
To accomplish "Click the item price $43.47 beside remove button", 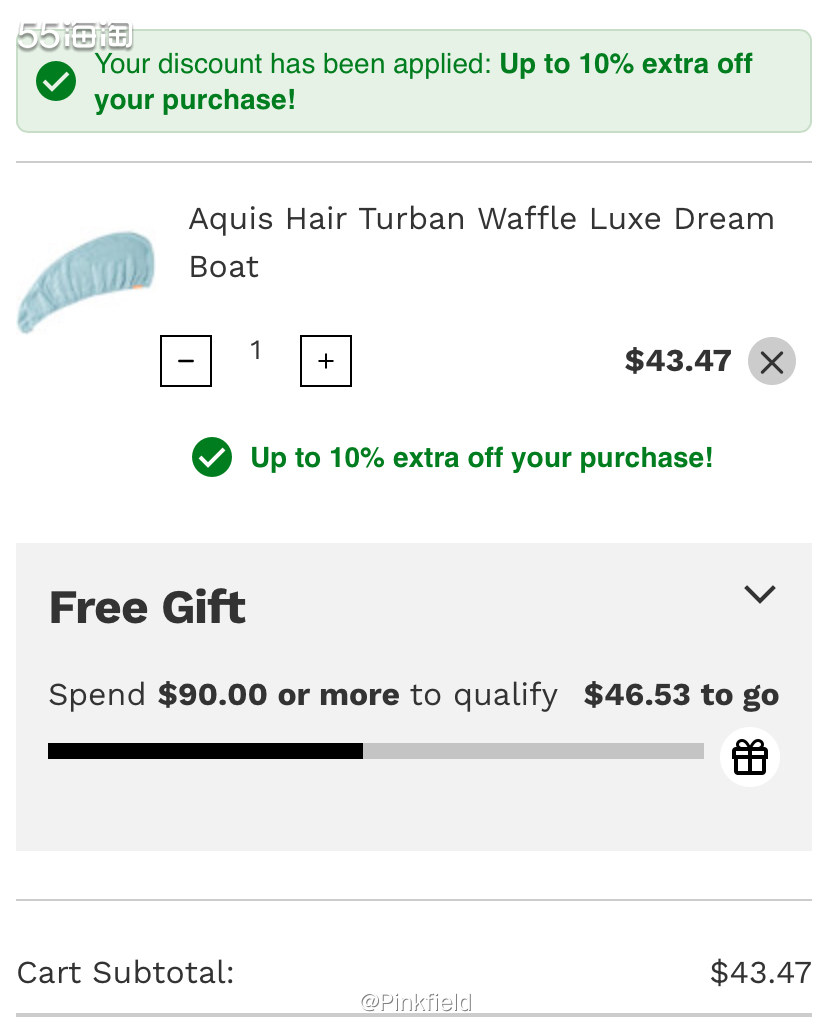I will click(678, 361).
